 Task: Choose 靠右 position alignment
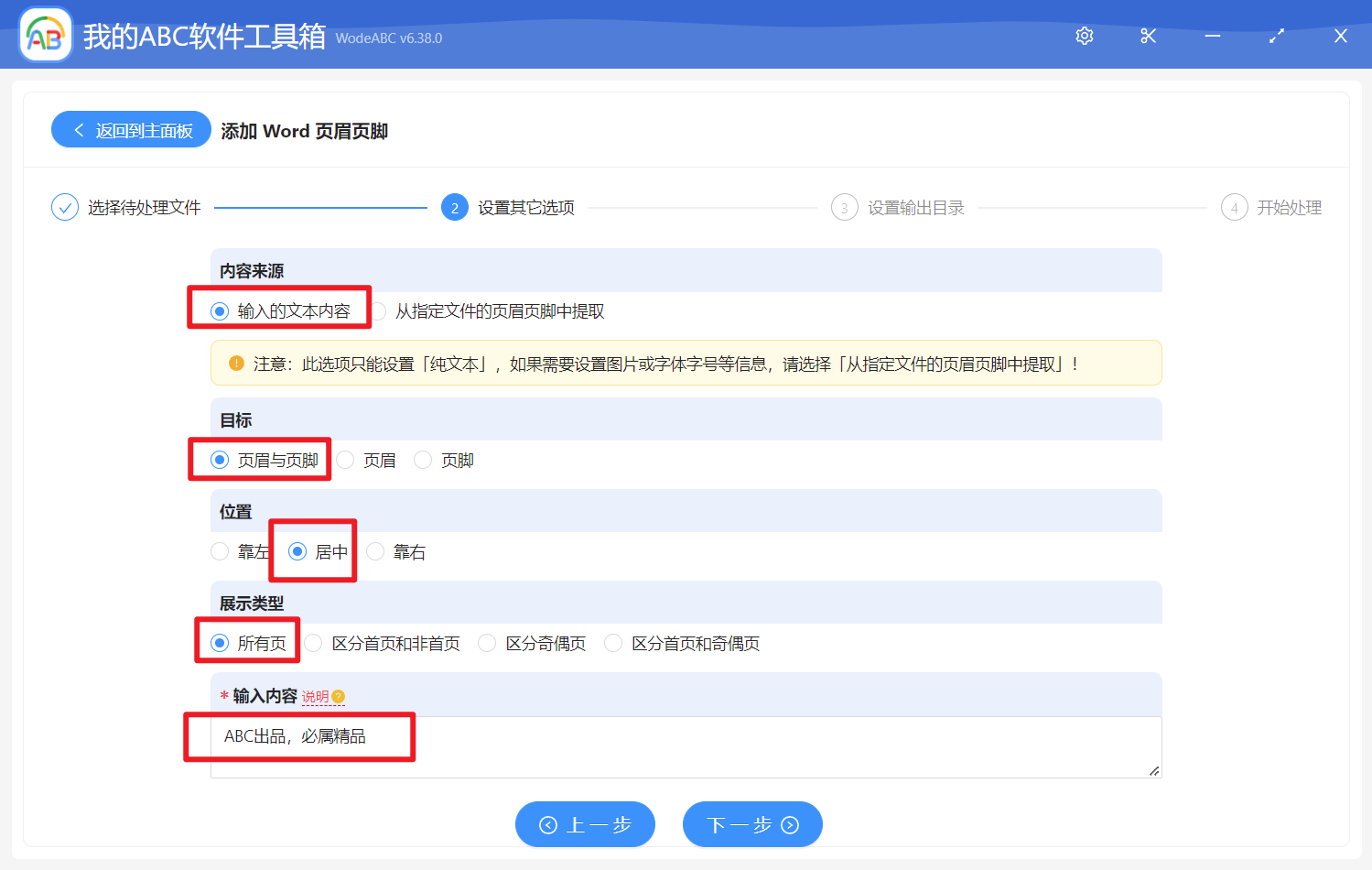click(376, 552)
